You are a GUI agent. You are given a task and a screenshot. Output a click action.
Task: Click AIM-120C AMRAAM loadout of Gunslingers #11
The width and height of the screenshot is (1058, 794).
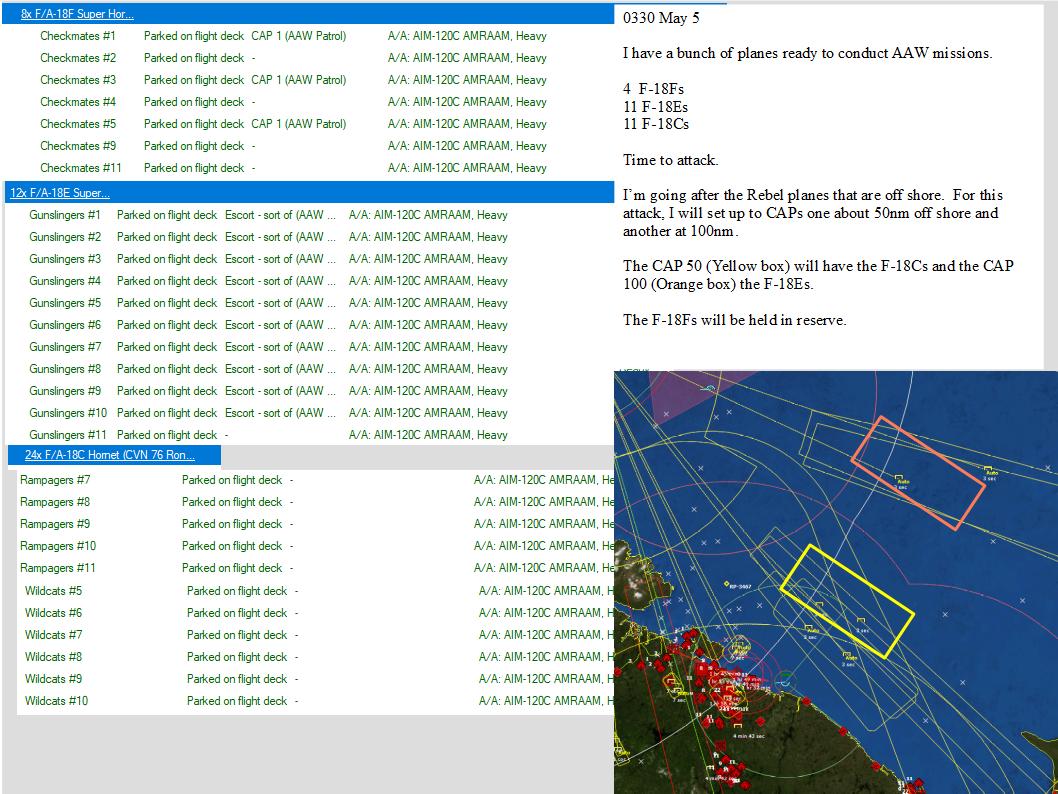point(428,435)
